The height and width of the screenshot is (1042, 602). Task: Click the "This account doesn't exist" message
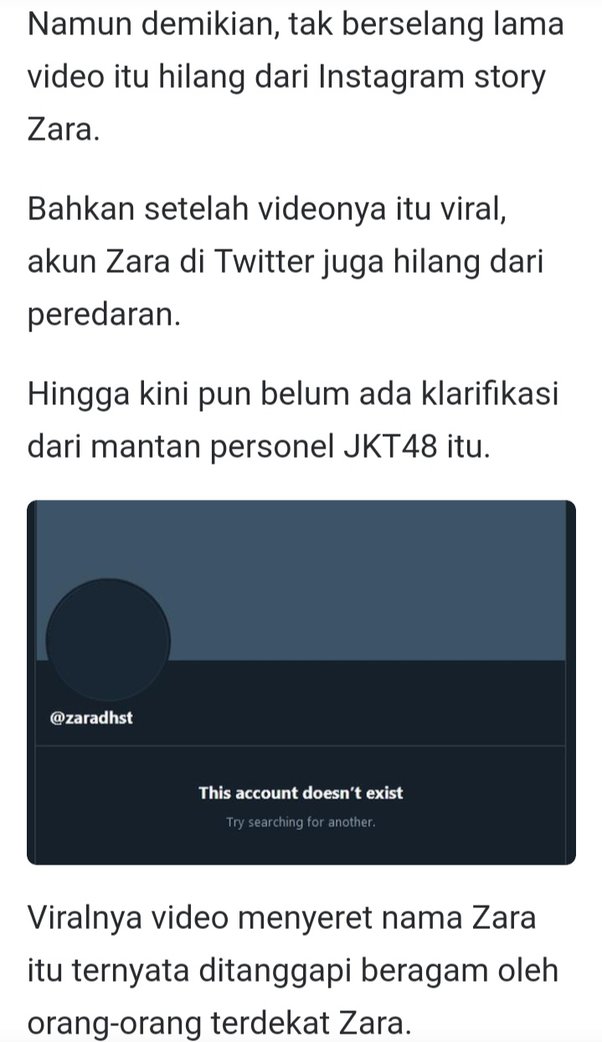pyautogui.click(x=300, y=793)
